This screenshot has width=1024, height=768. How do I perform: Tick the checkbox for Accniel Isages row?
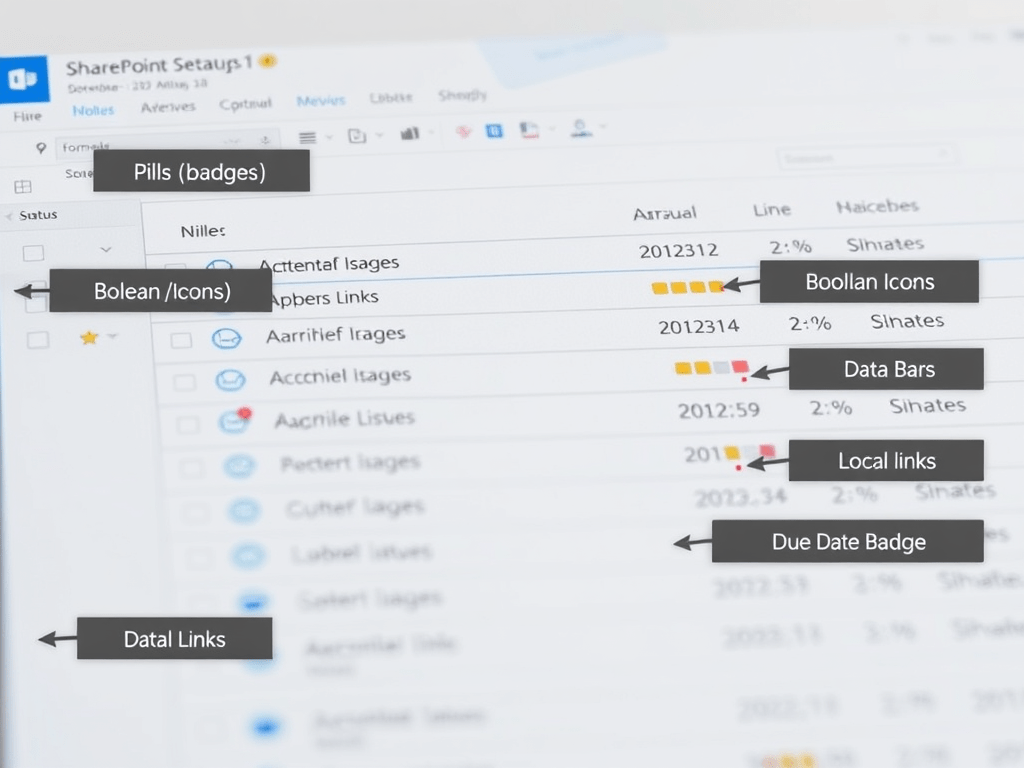click(x=184, y=382)
